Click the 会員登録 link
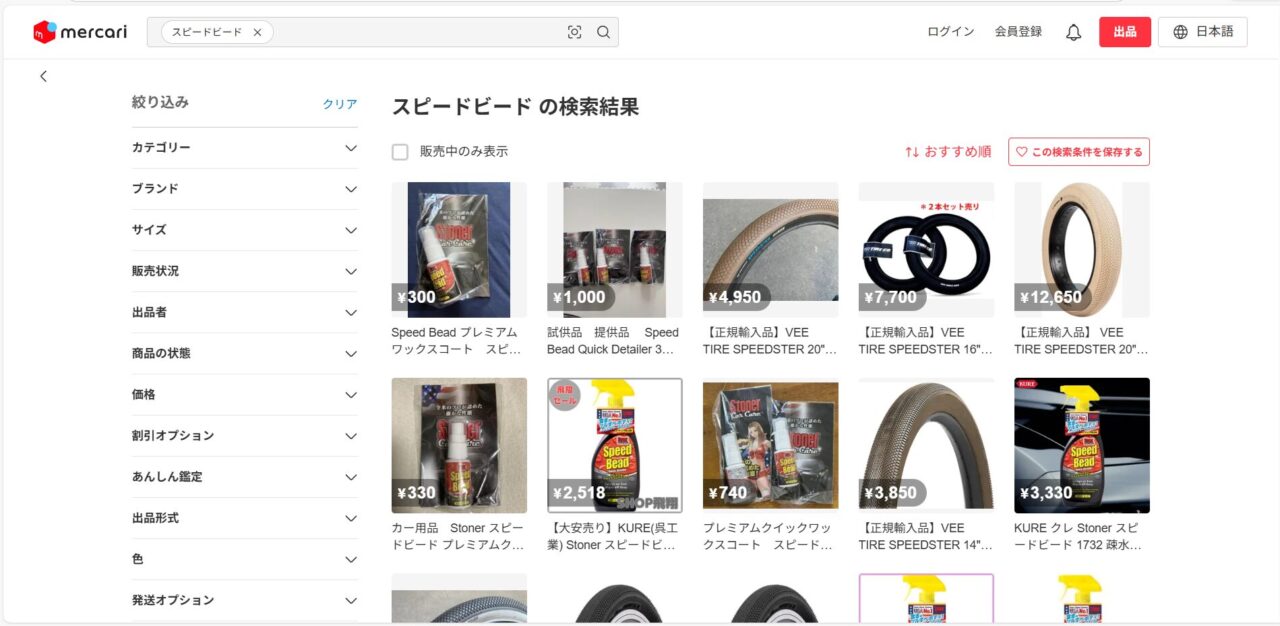Viewport: 1280px width, 626px height. [1018, 32]
